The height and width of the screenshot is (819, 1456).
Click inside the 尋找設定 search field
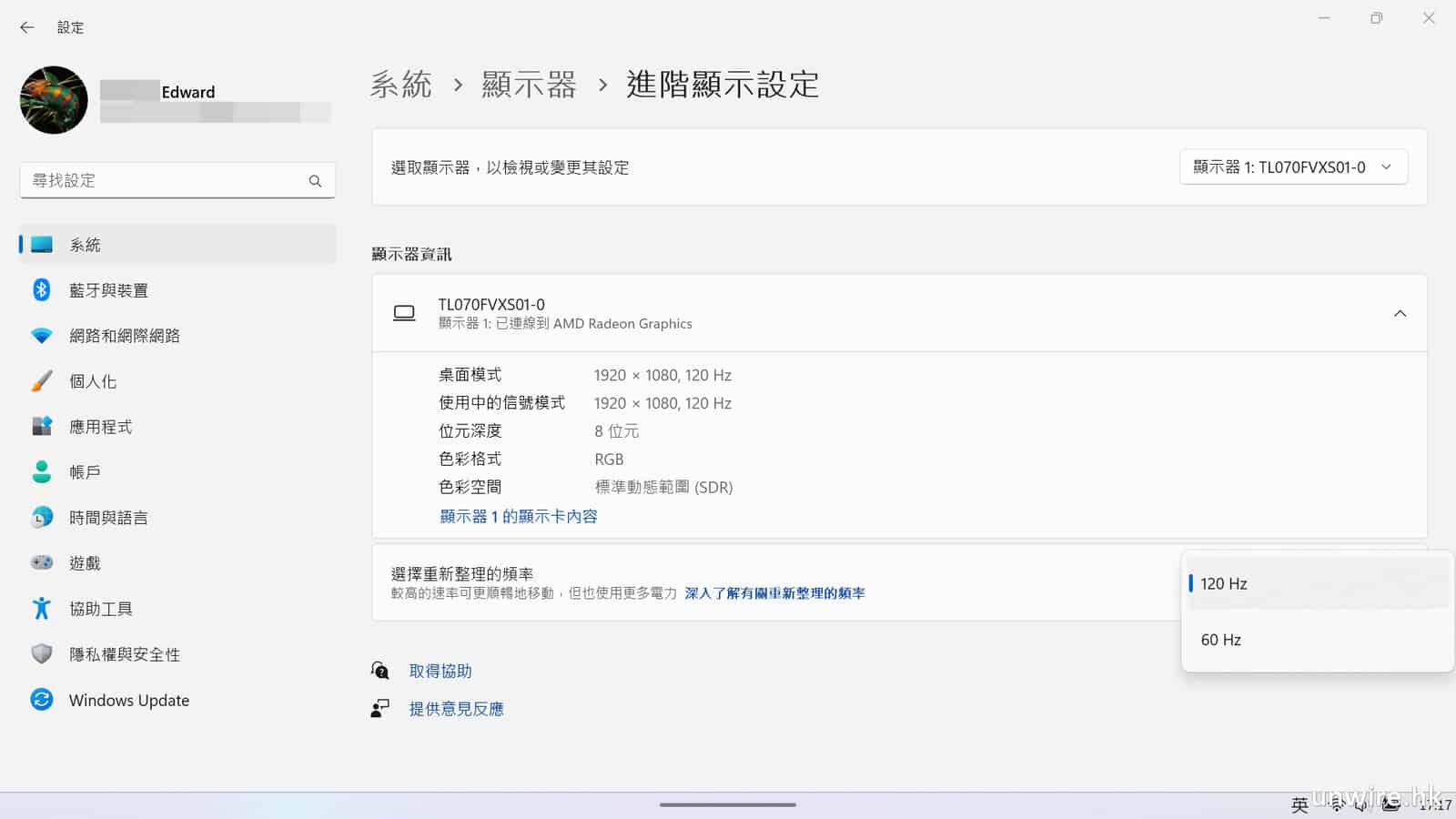pyautogui.click(x=168, y=181)
